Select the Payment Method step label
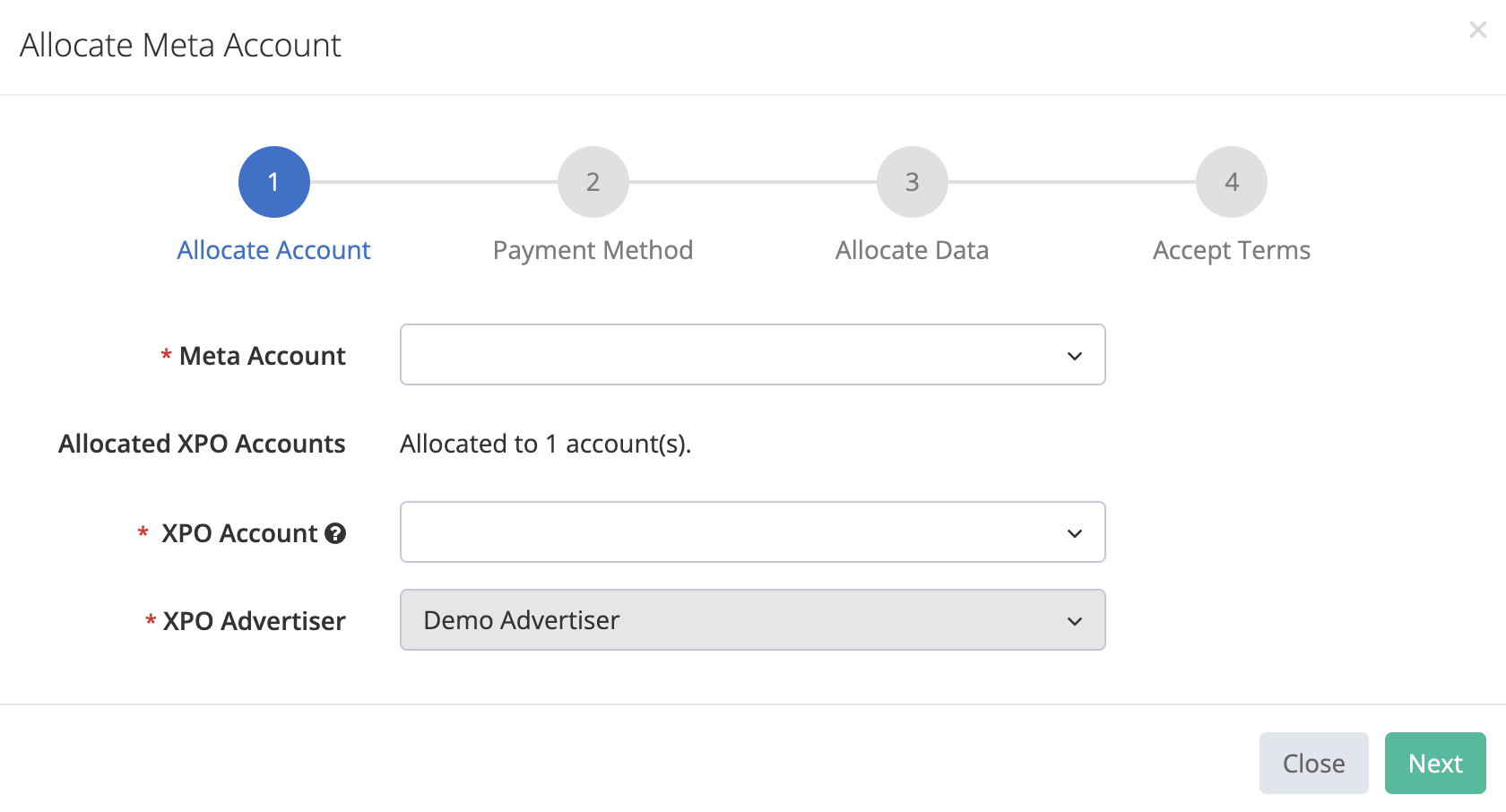The height and width of the screenshot is (812, 1506). point(593,250)
